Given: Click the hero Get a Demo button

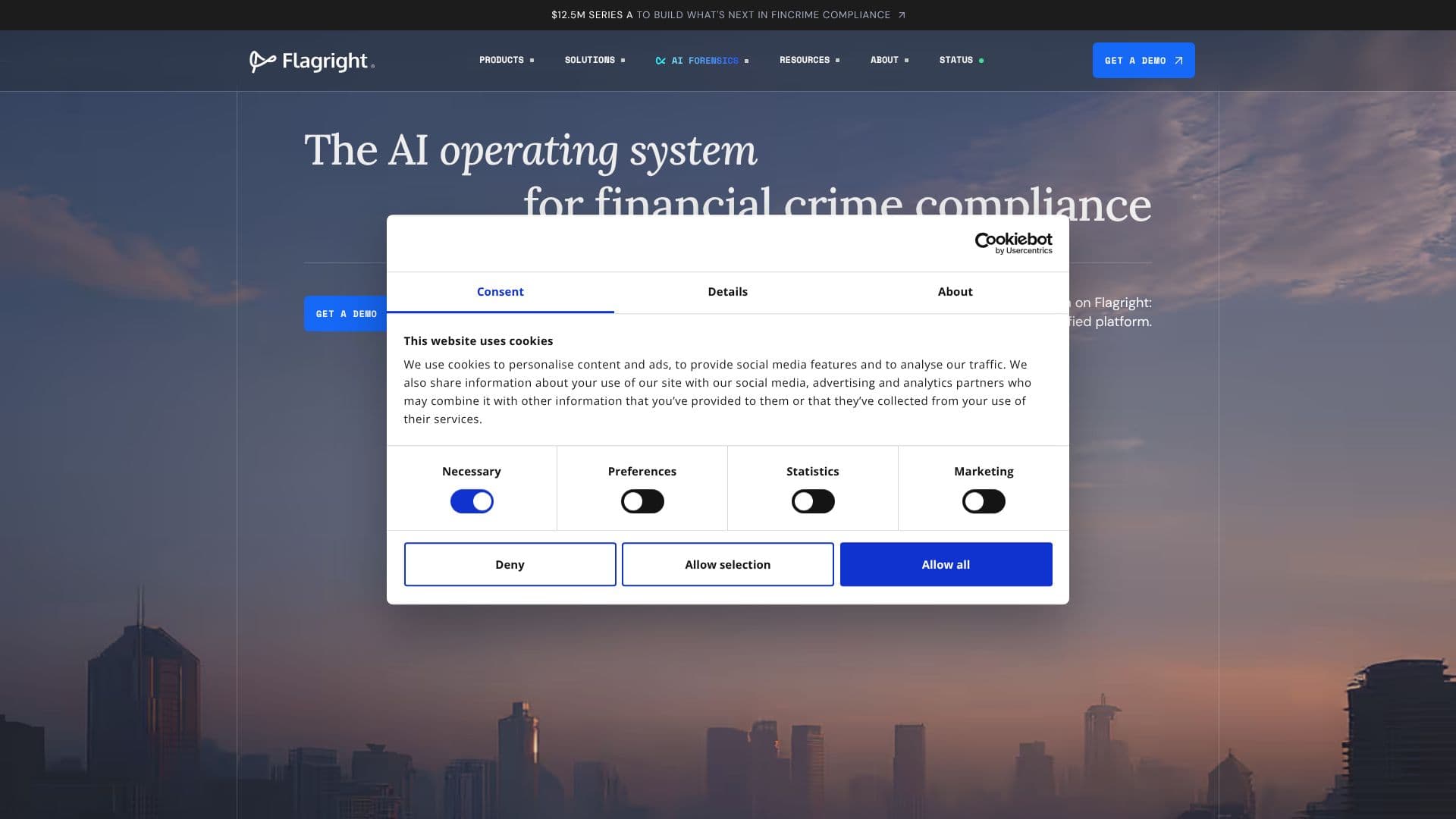Looking at the screenshot, I should click(x=346, y=314).
